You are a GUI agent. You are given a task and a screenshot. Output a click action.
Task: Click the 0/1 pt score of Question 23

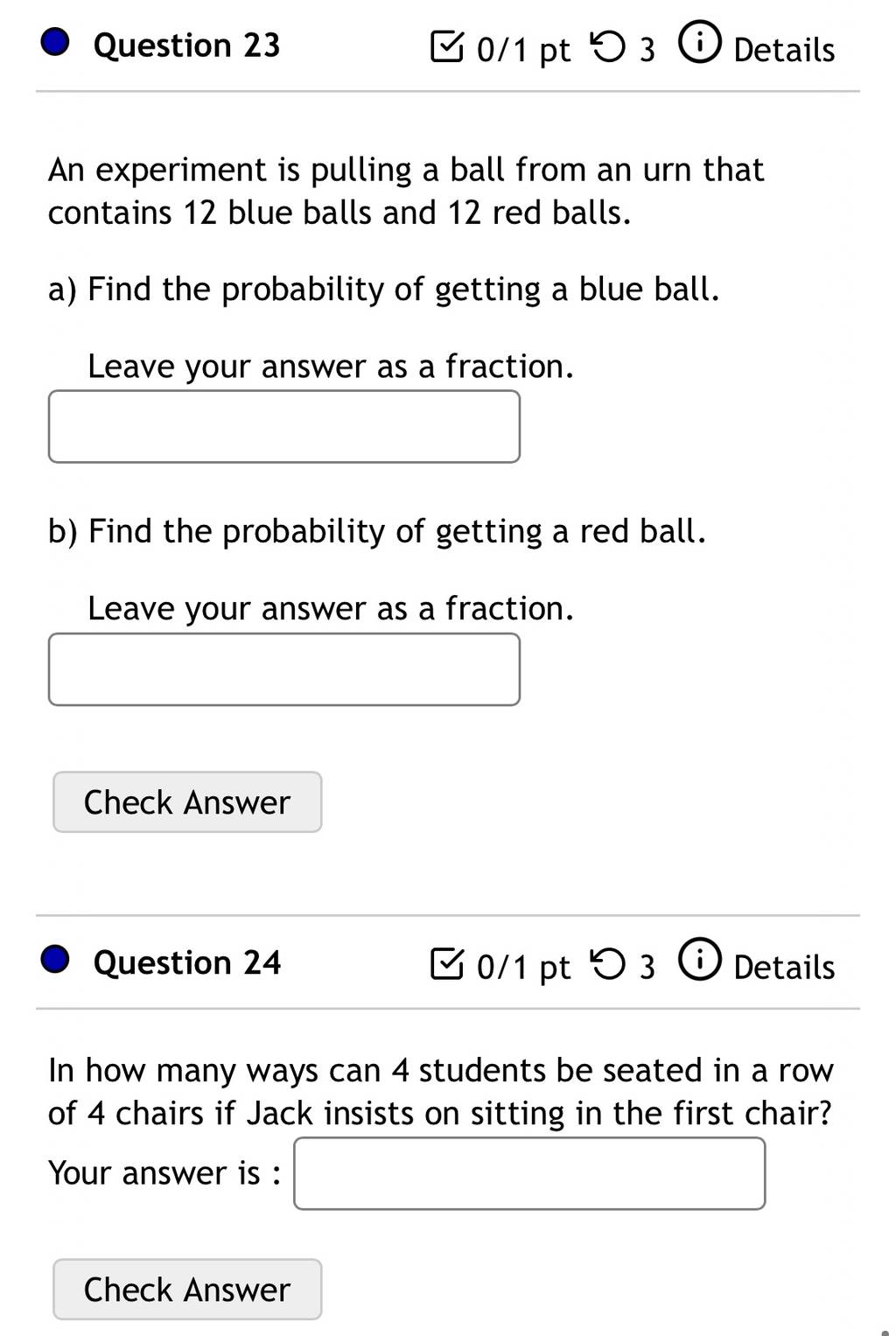(523, 51)
